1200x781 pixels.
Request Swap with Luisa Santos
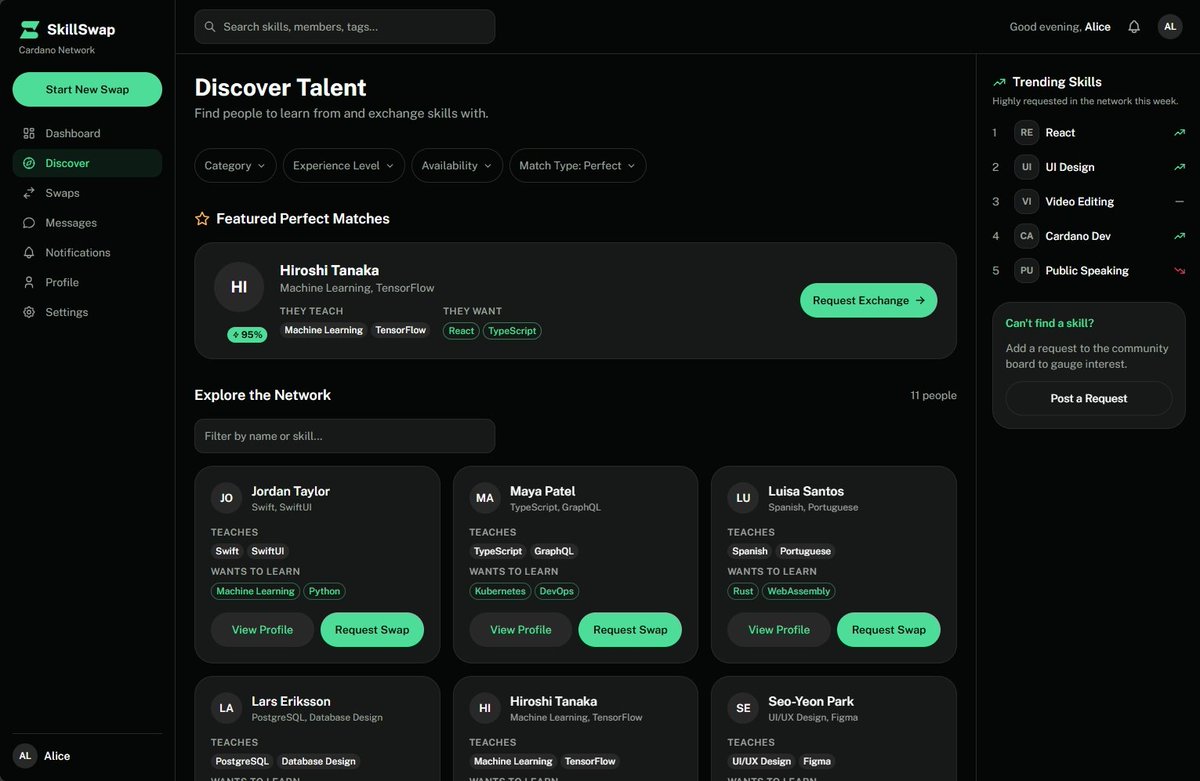(889, 630)
